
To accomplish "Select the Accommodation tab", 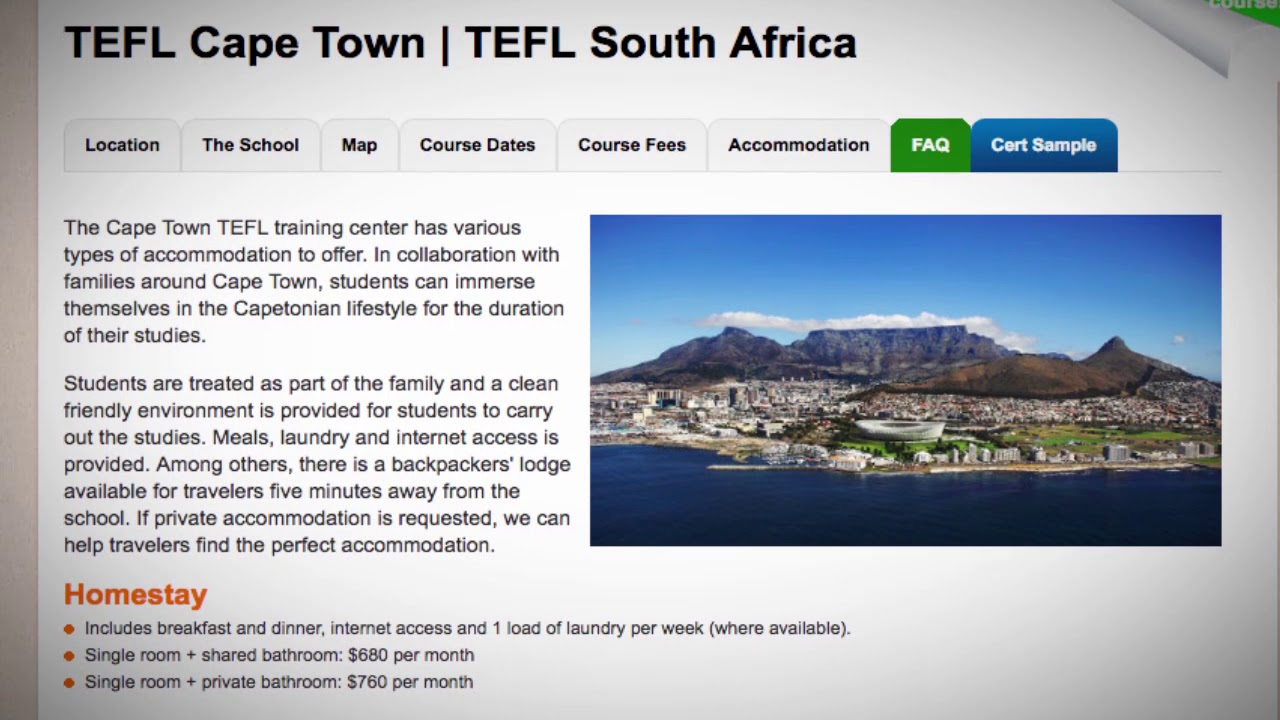I will [x=798, y=145].
